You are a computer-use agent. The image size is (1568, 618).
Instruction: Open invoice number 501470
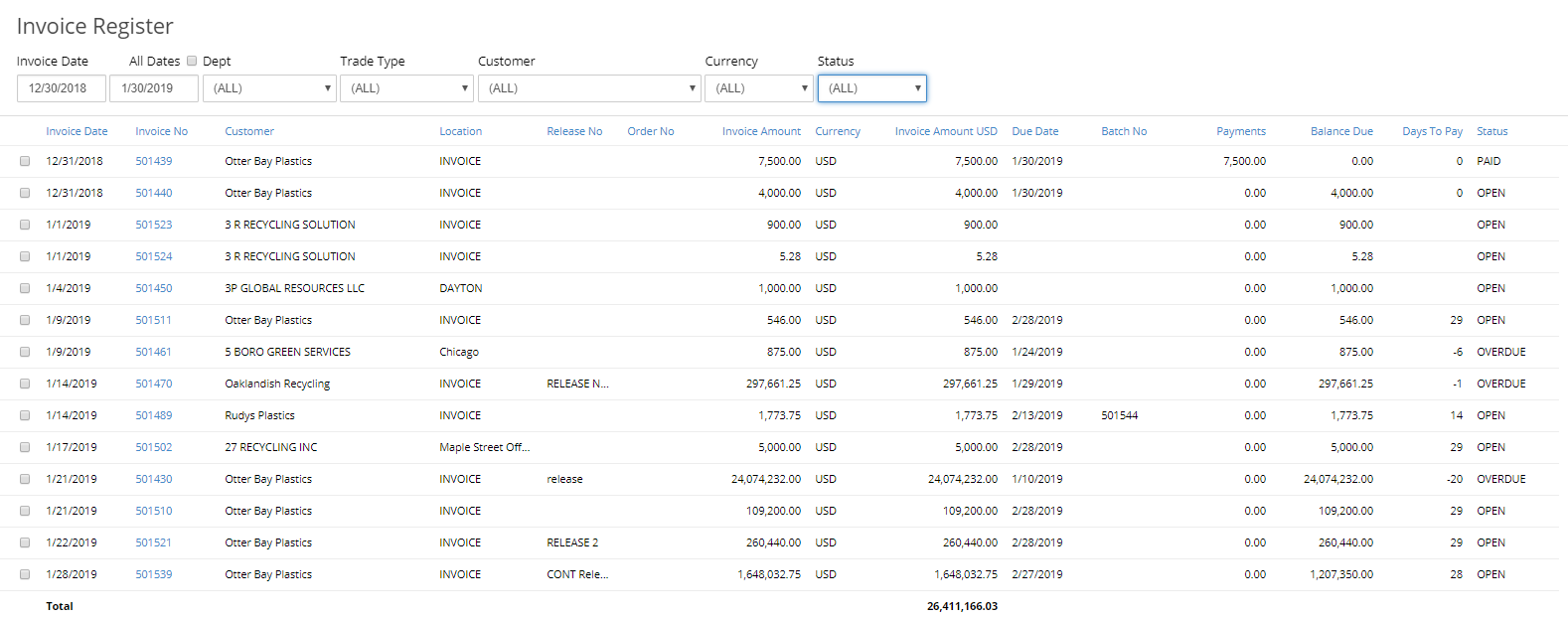154,384
